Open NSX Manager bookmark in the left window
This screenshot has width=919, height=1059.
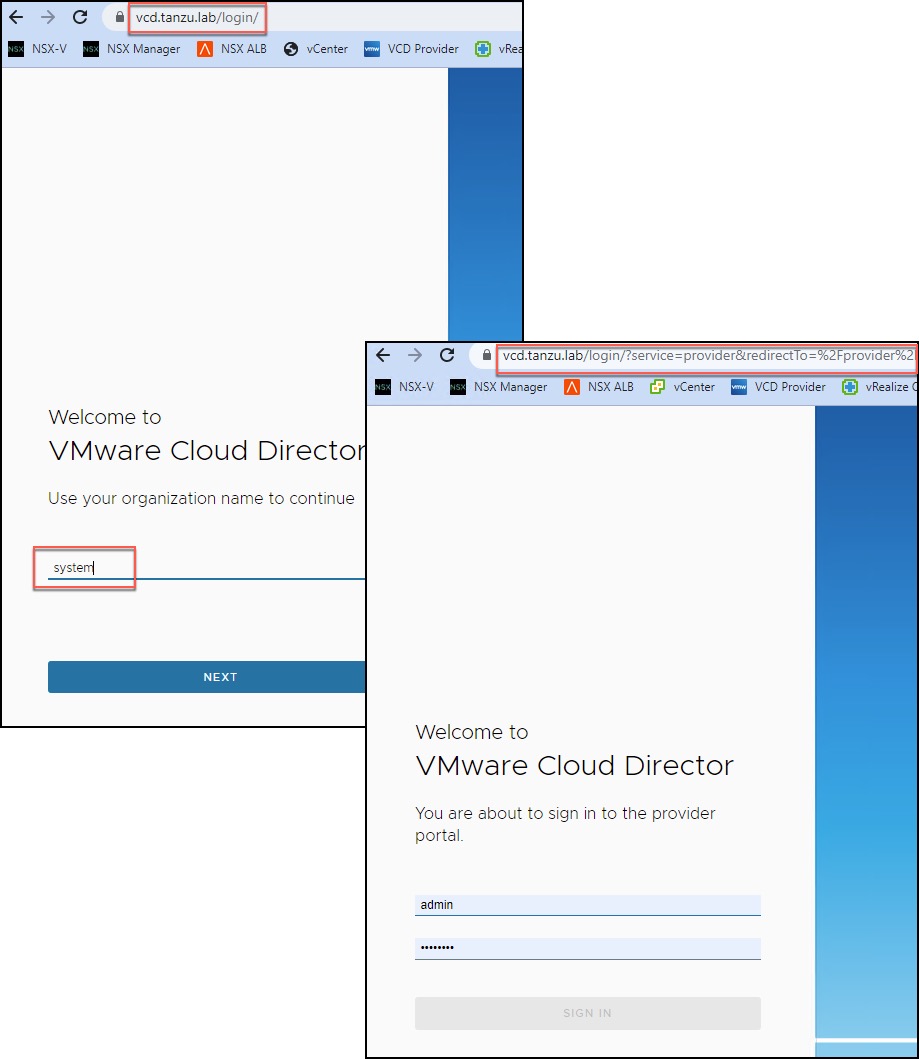pos(132,49)
